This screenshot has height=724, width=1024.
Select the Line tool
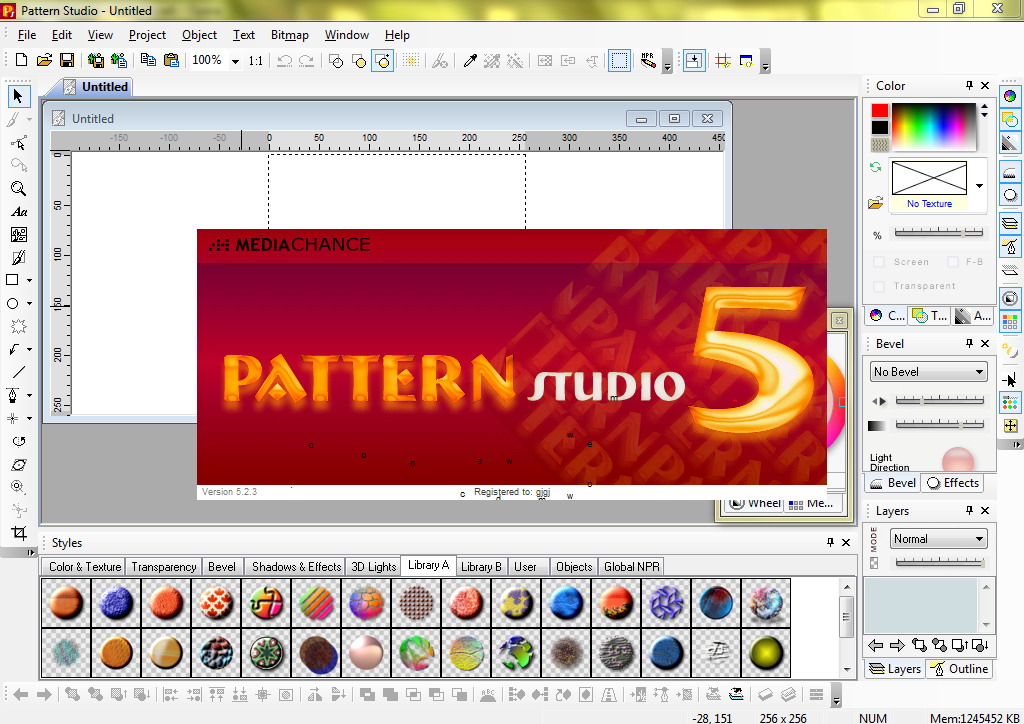(18, 373)
